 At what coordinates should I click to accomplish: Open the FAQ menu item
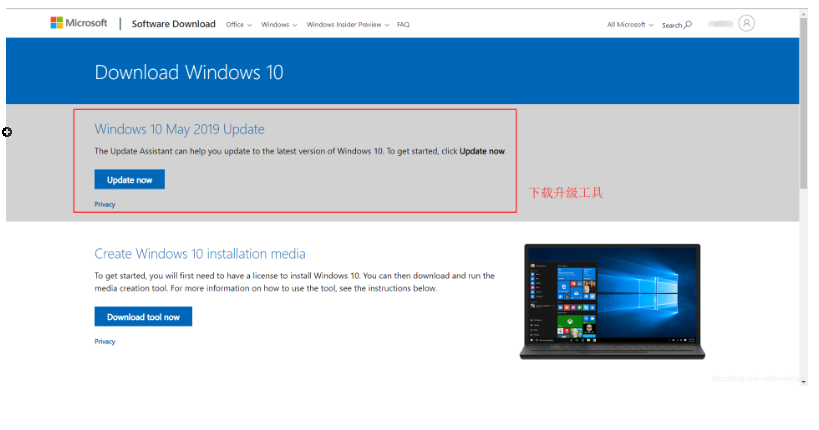coord(402,24)
